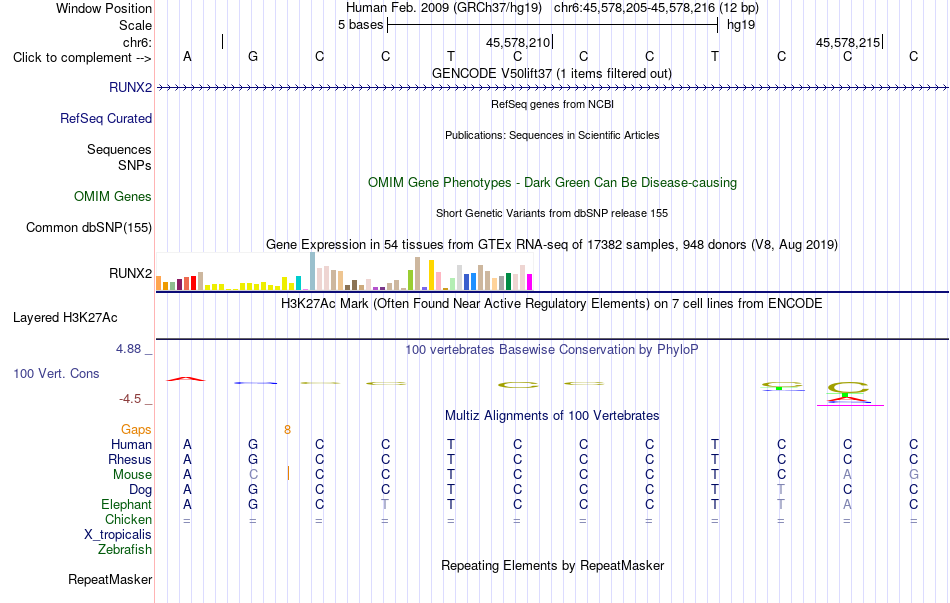Image resolution: width=950 pixels, height=603 pixels.
Task: Click Repeating Elements by RepeatMasker title
Action: (x=553, y=565)
